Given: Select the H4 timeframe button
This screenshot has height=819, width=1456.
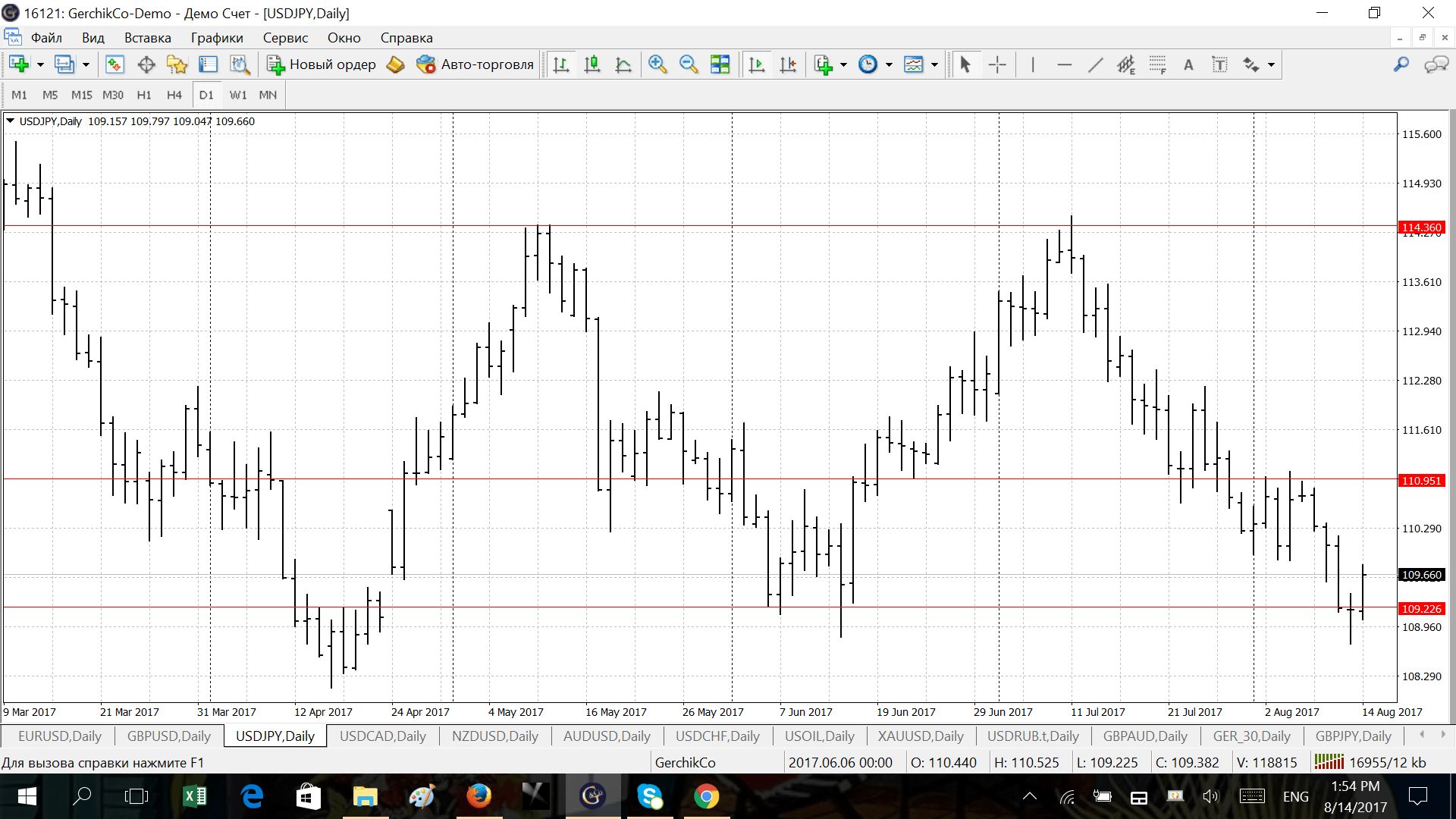Looking at the screenshot, I should 174,95.
